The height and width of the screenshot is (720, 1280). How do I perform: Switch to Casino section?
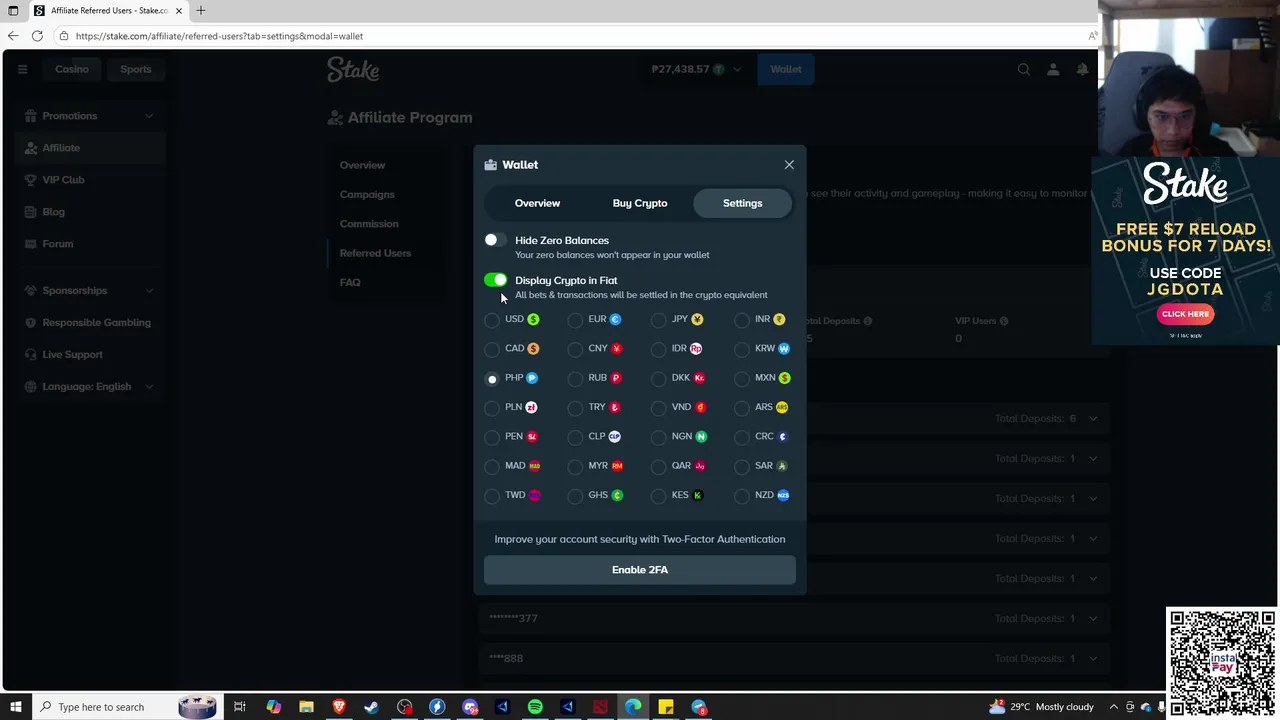click(x=72, y=69)
